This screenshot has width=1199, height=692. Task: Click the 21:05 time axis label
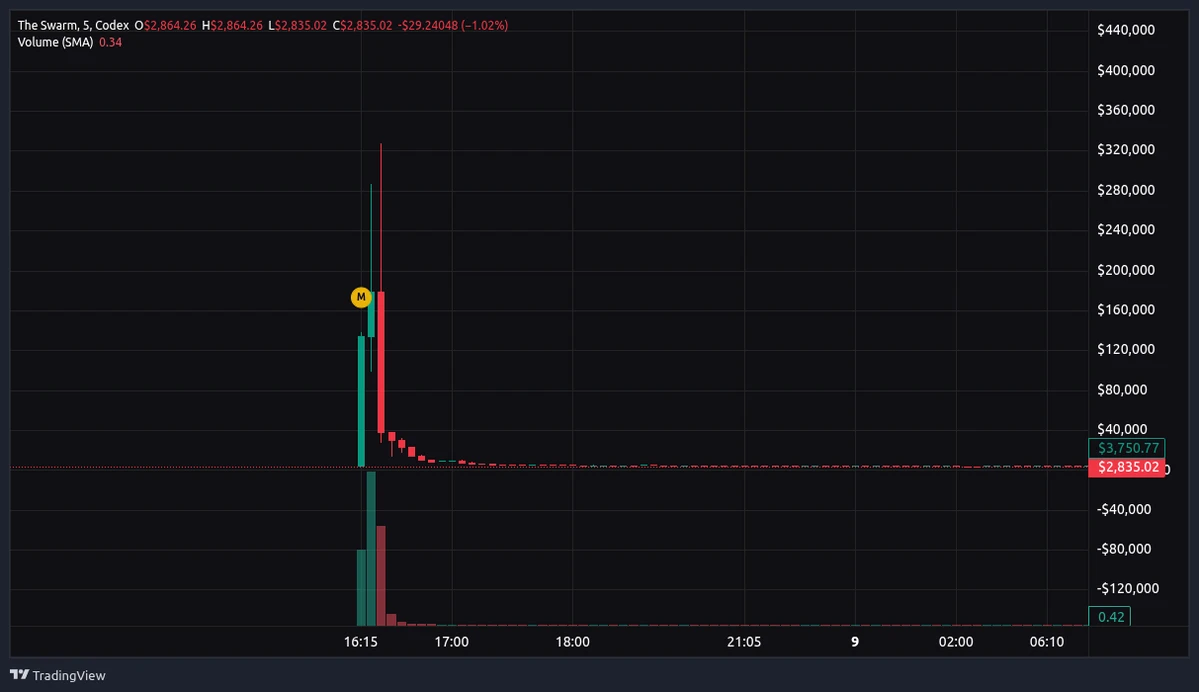744,642
